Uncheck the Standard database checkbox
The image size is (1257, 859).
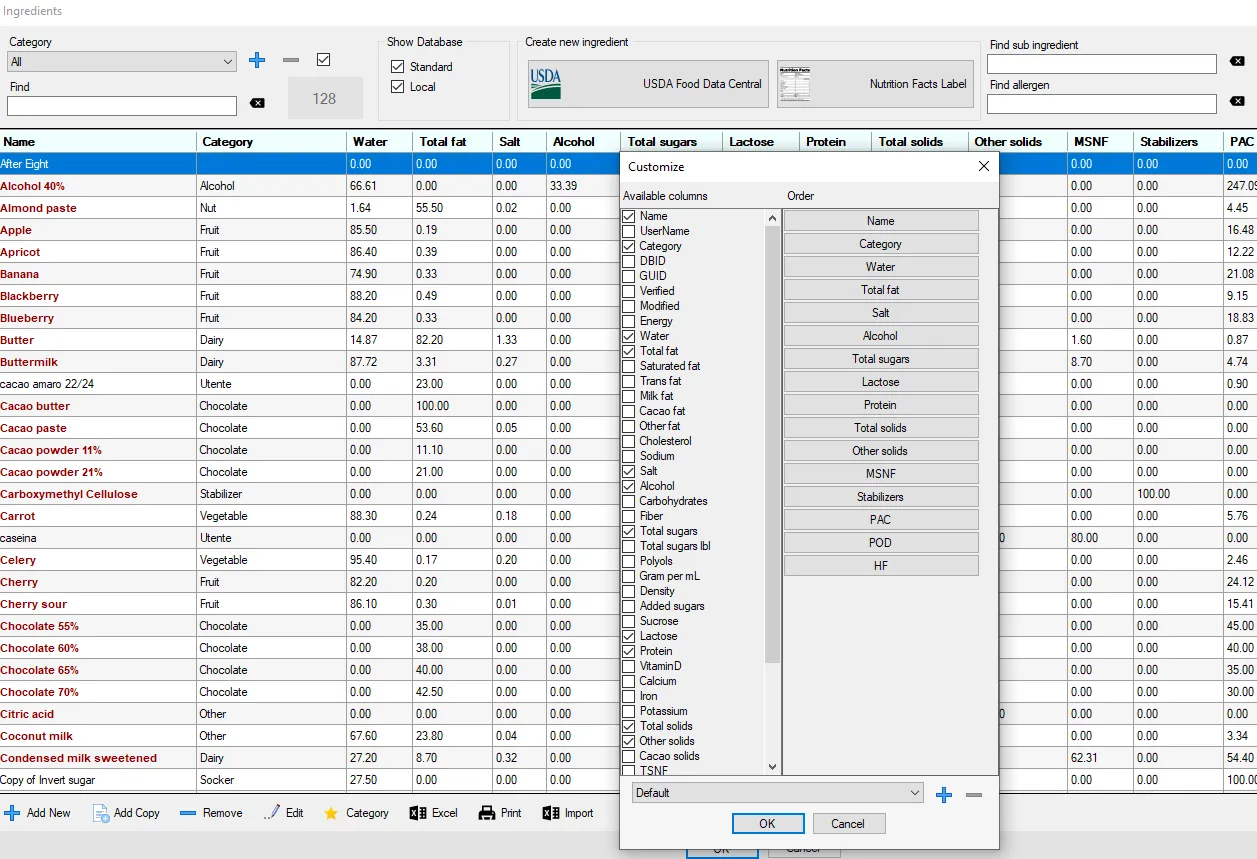tap(398, 66)
